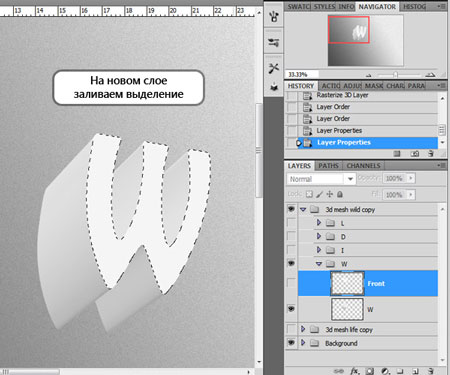Open the Opacity slider arrow

pos(411,178)
